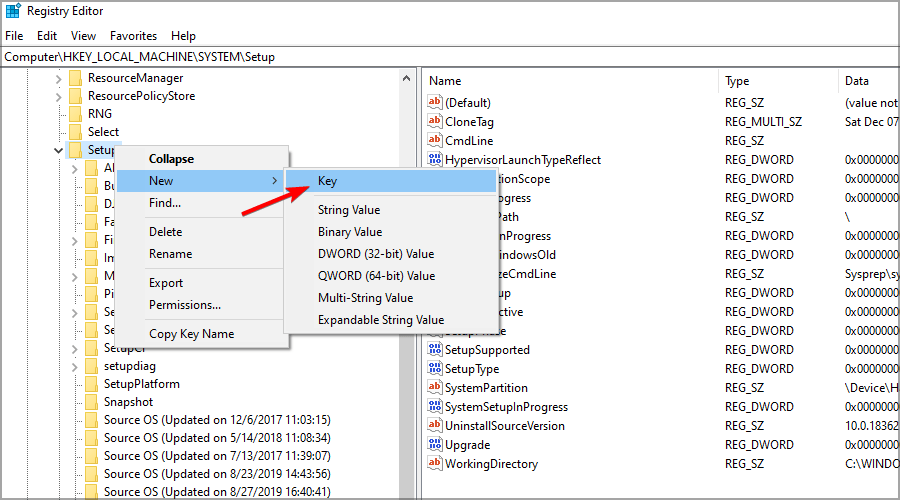The height and width of the screenshot is (500, 900).
Task: Click the (Default) value icon
Action: pos(435,103)
